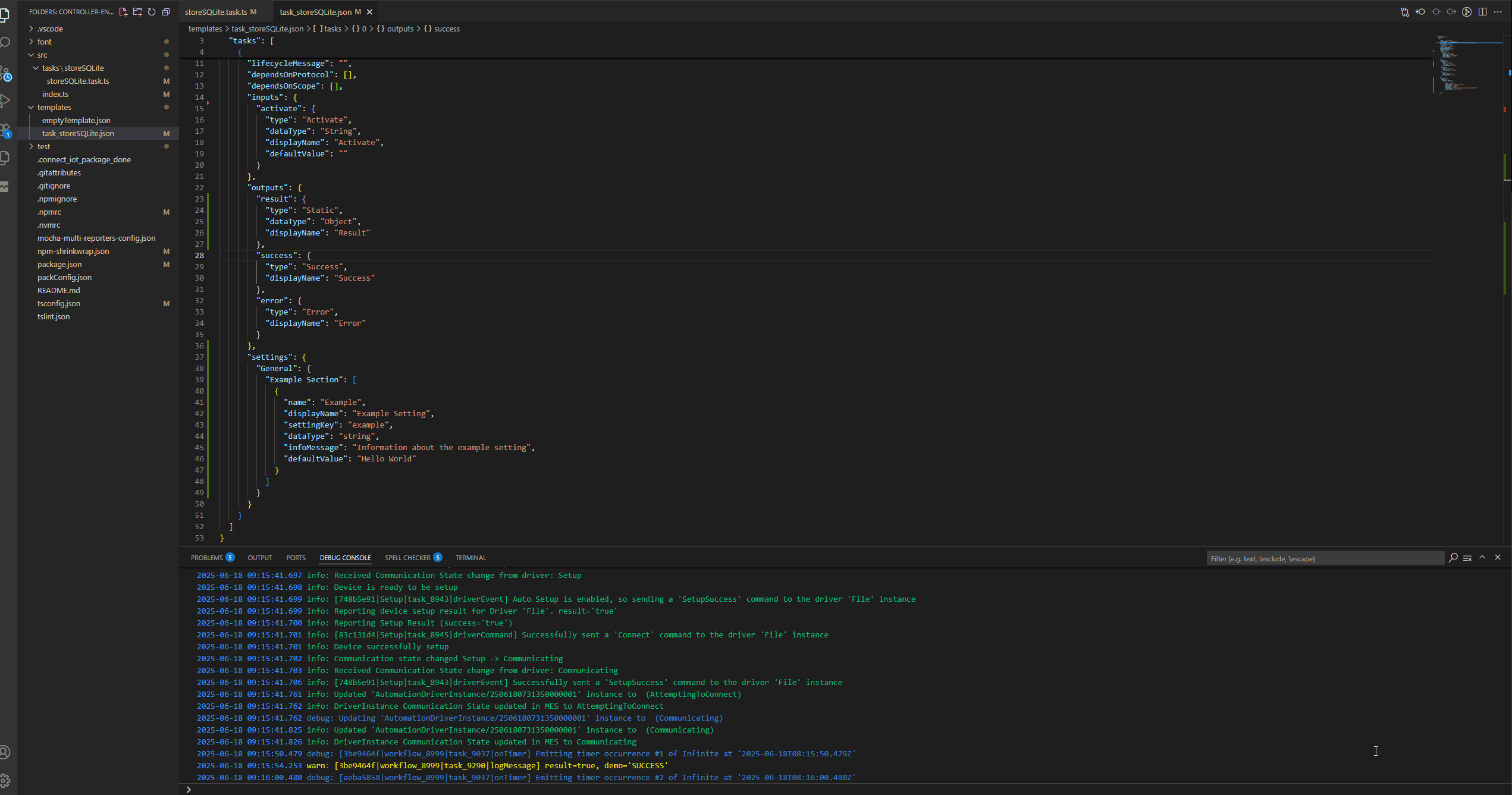Open mocha-multi-reporters-config.json in file tree

[96, 238]
